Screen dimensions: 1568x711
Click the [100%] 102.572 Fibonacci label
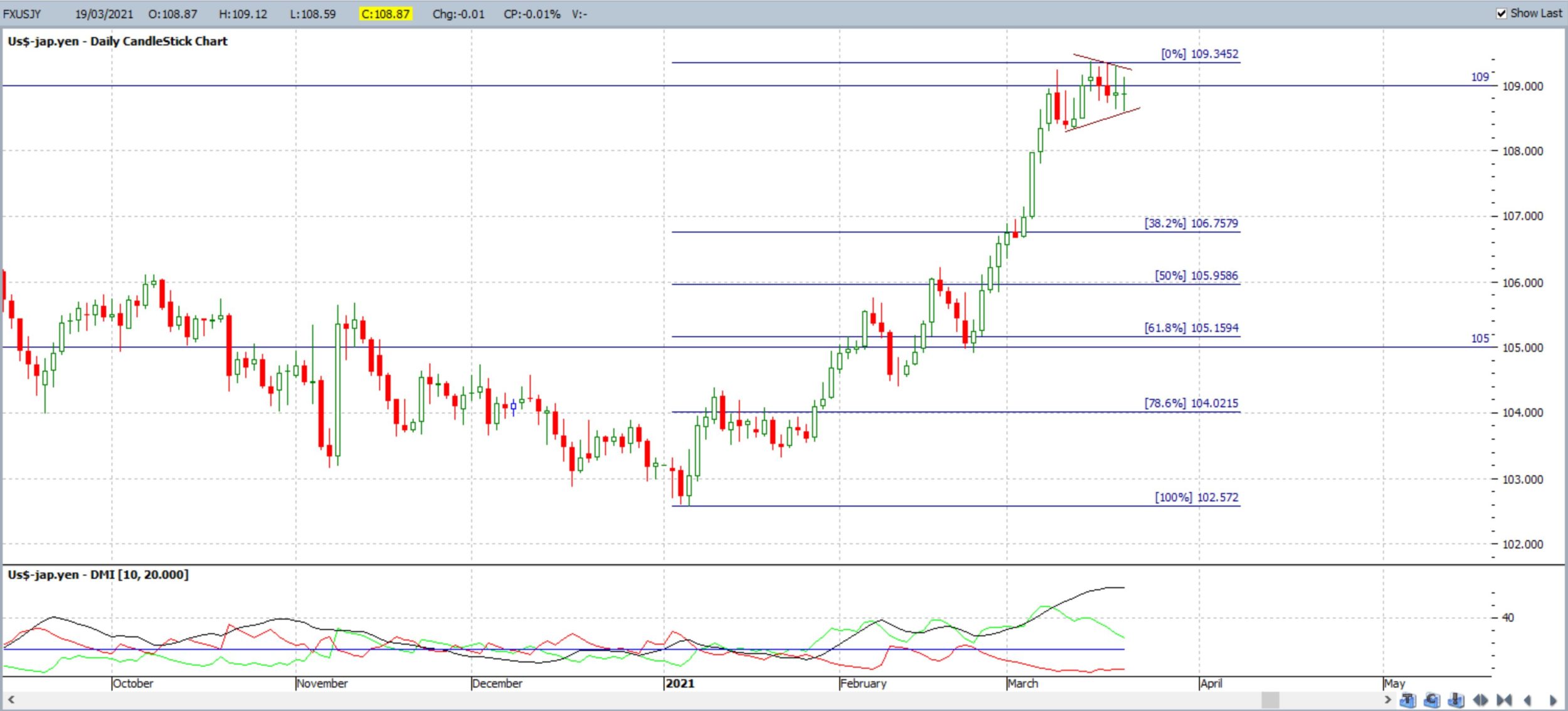1197,497
